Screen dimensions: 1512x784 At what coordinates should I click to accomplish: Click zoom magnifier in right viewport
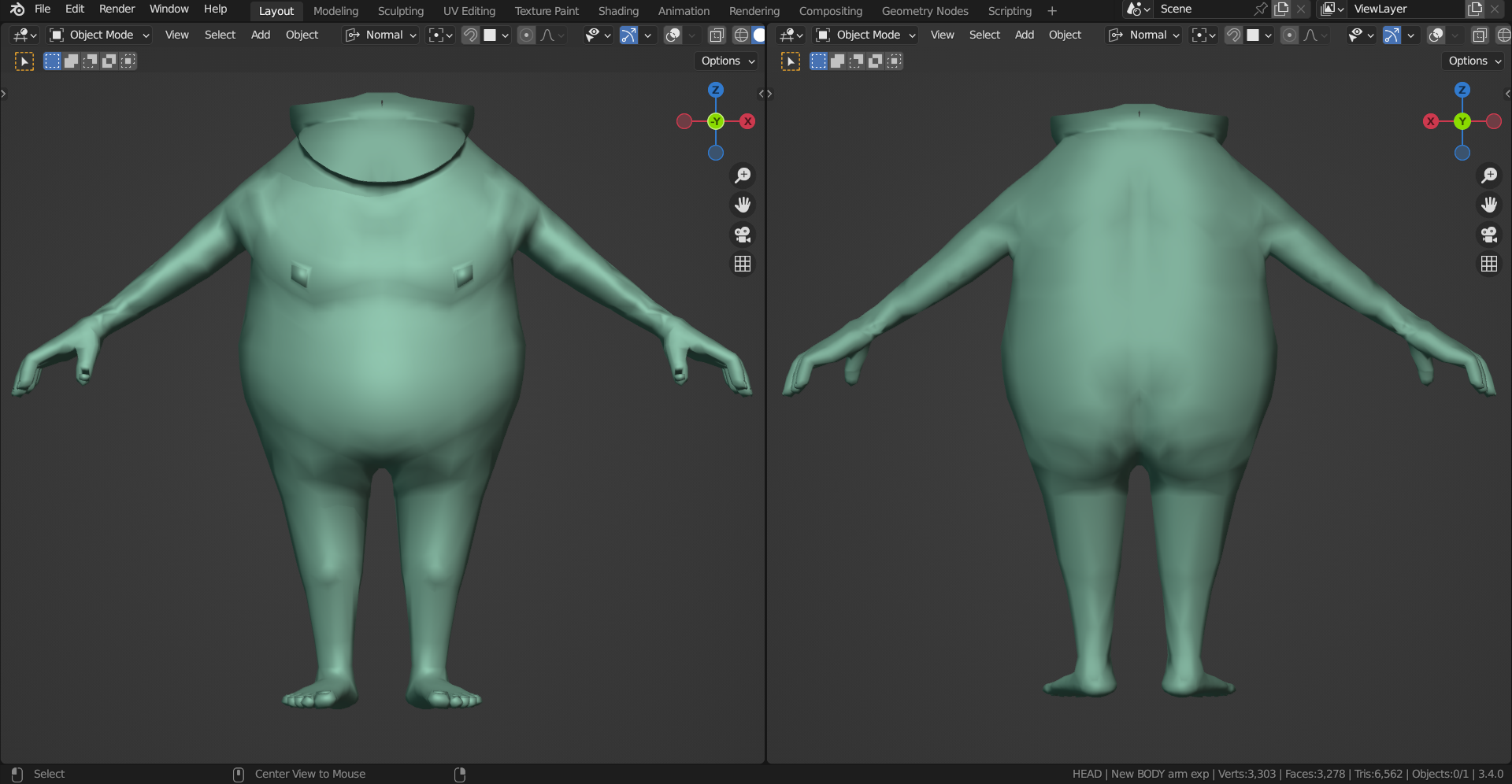tap(1489, 175)
